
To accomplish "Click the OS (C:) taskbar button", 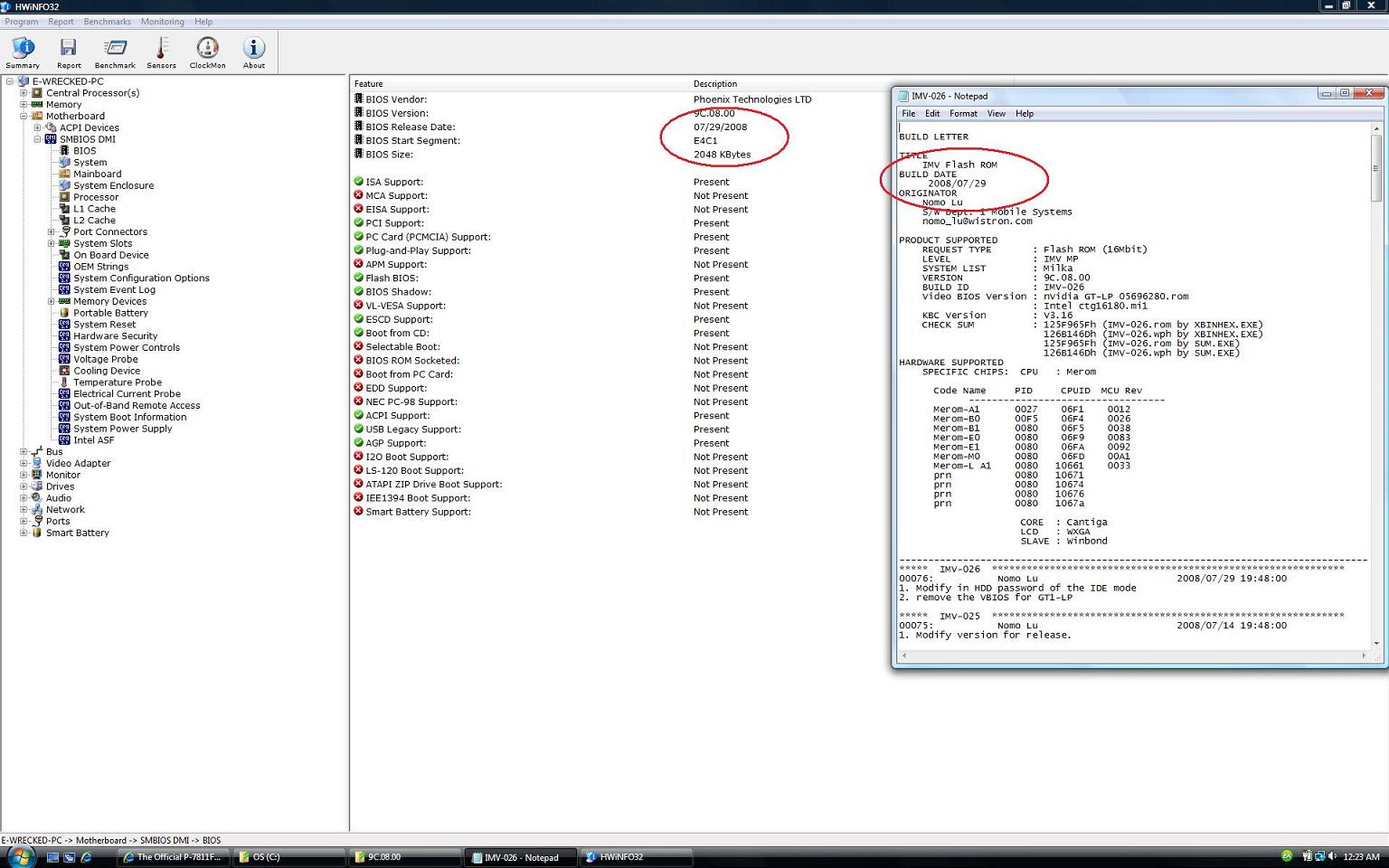I will pos(288,857).
